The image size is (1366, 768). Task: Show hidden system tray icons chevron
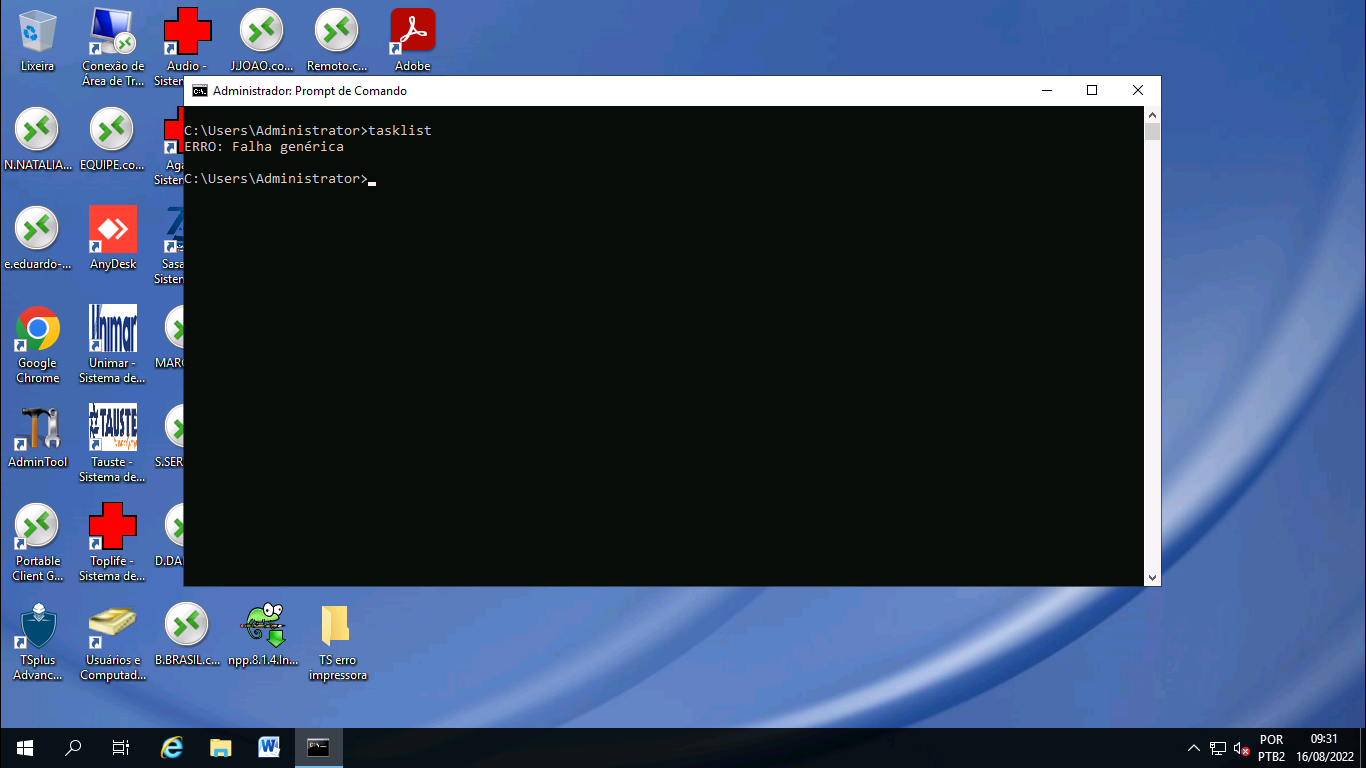coord(1193,748)
